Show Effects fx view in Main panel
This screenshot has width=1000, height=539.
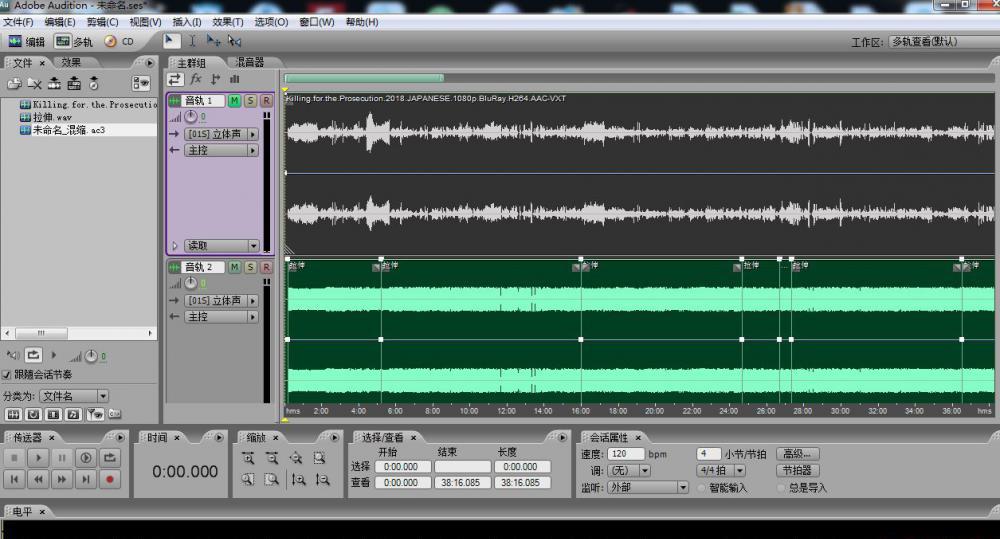point(196,79)
